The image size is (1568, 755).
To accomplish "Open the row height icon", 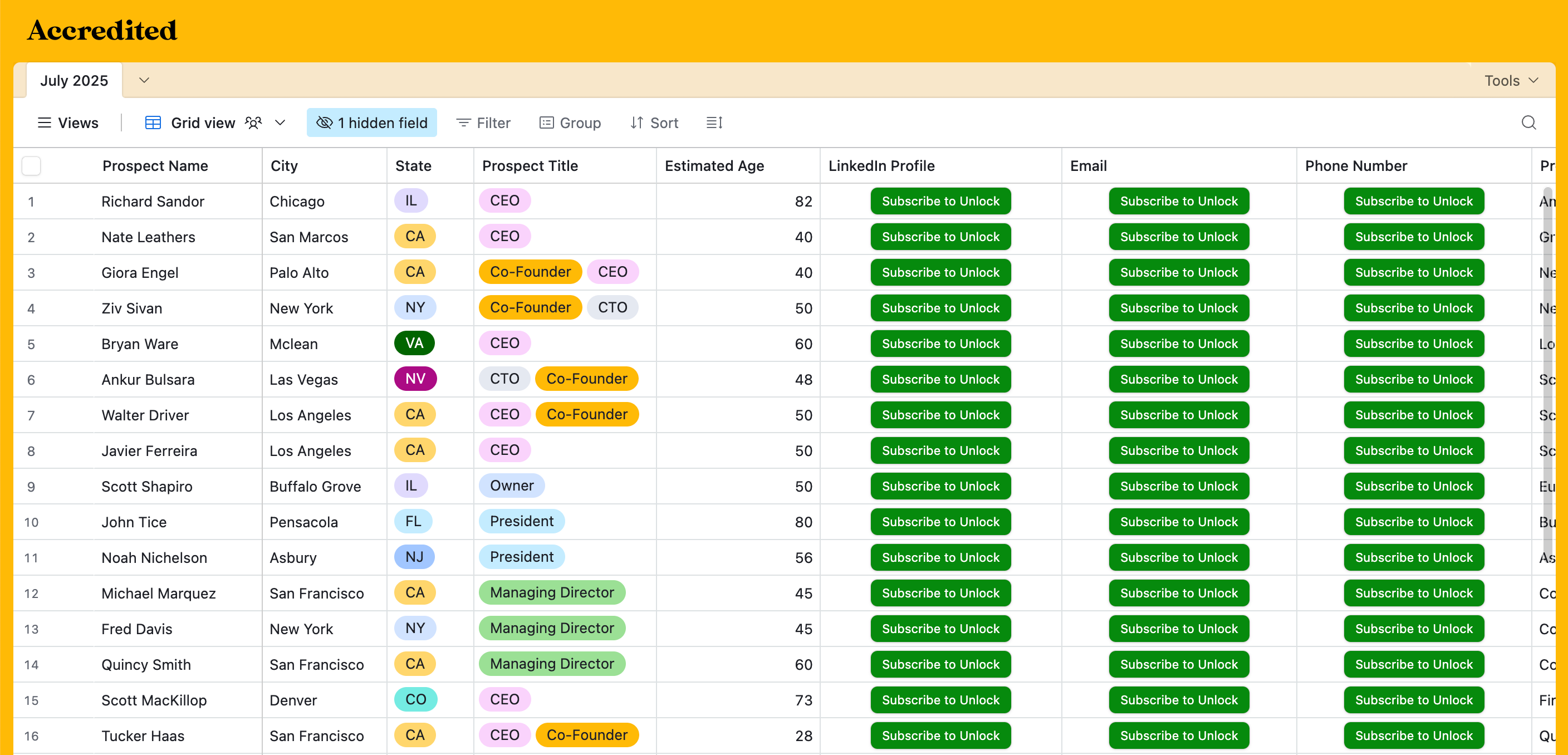I will [714, 123].
